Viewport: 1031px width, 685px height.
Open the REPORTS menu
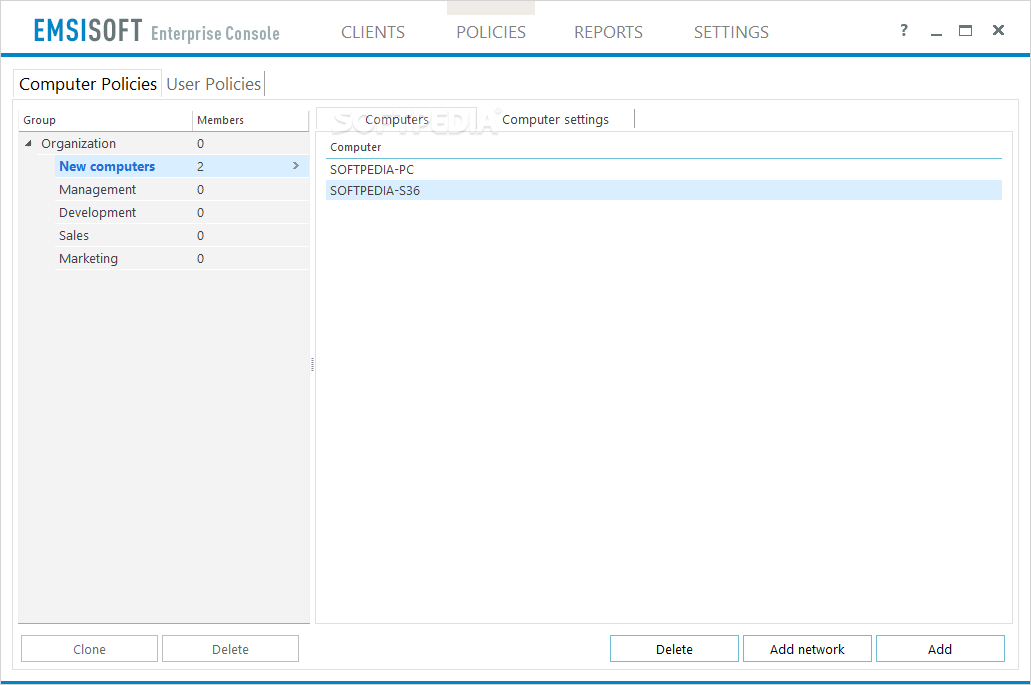coord(608,32)
